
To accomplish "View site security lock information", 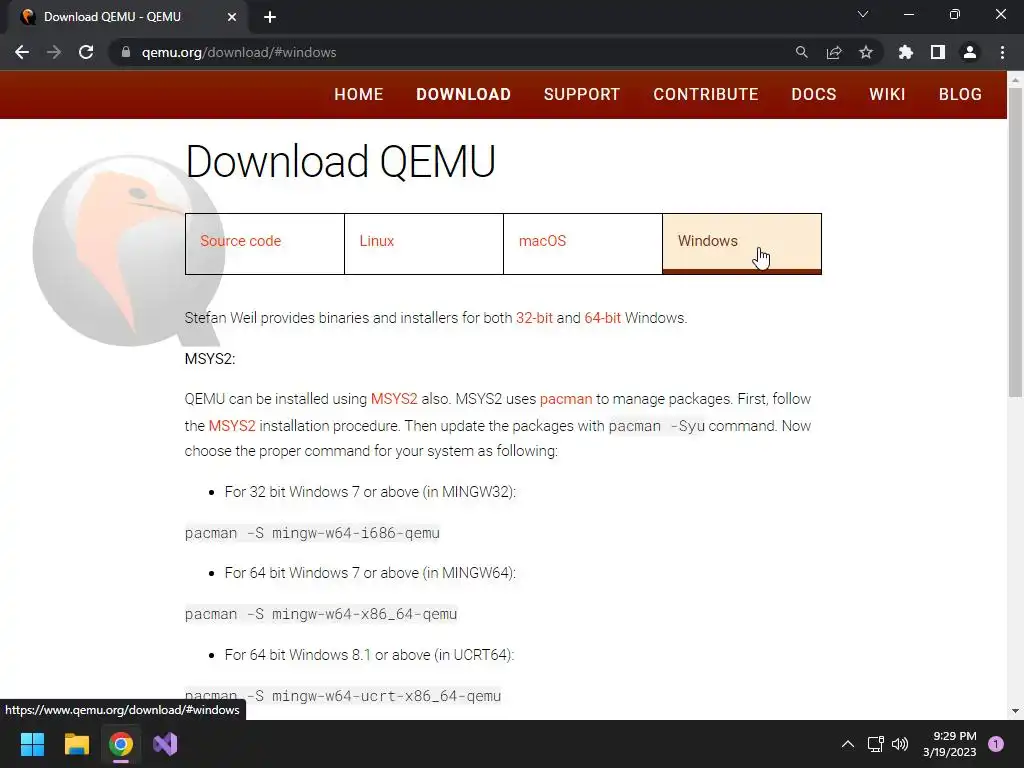I will coord(126,52).
